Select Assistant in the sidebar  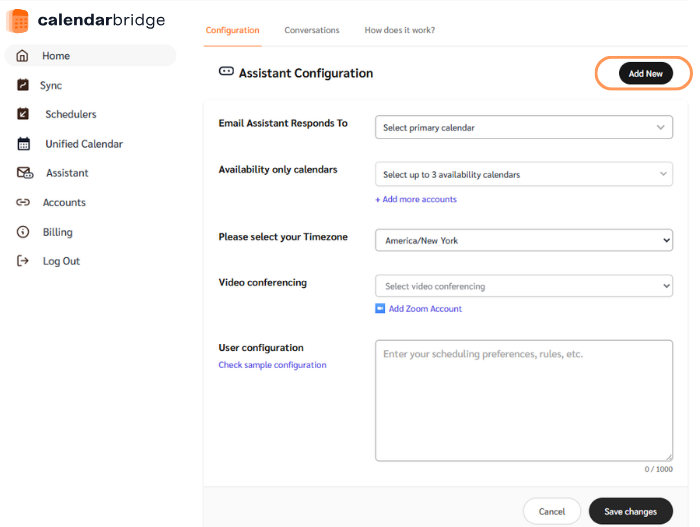pos(67,173)
